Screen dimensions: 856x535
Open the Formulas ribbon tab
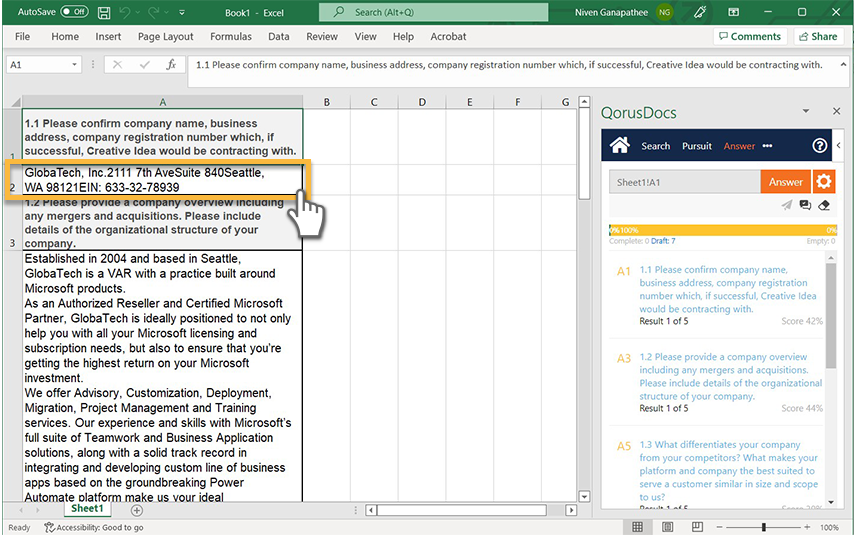tap(231, 37)
